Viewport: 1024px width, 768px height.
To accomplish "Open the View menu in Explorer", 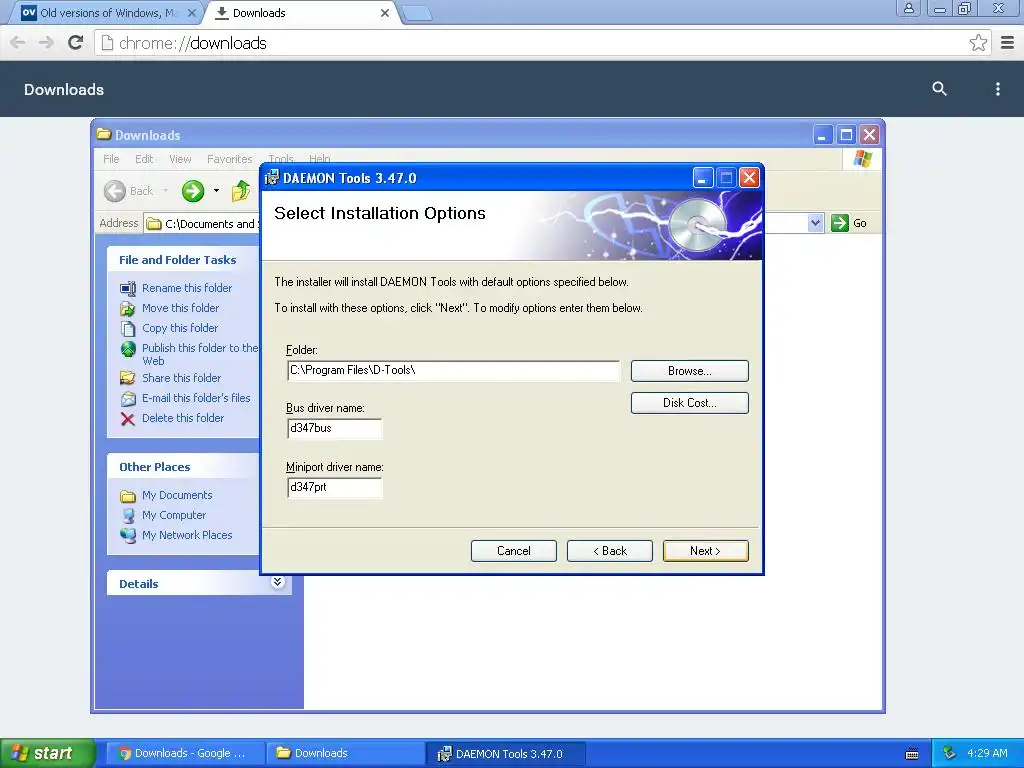I will click(x=180, y=159).
